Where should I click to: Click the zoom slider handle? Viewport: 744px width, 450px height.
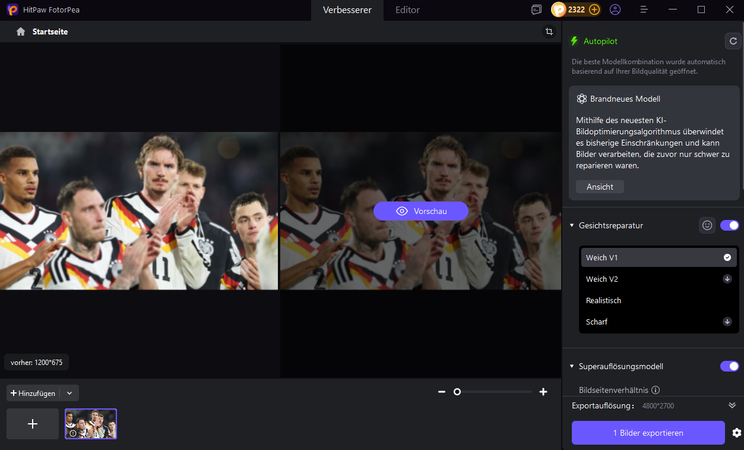pos(457,392)
